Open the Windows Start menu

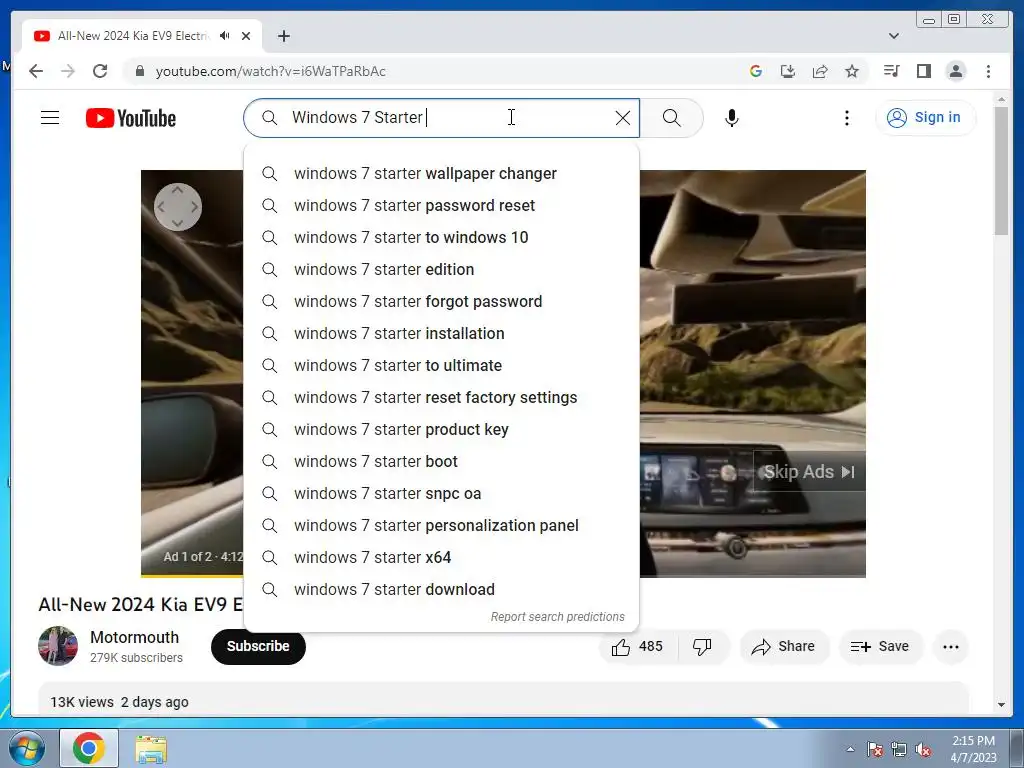click(27, 748)
